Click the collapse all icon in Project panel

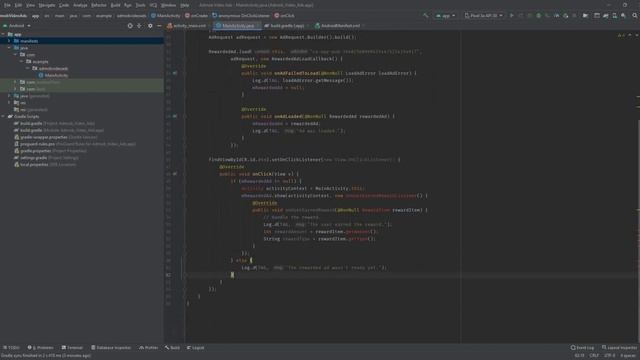[x=139, y=26]
